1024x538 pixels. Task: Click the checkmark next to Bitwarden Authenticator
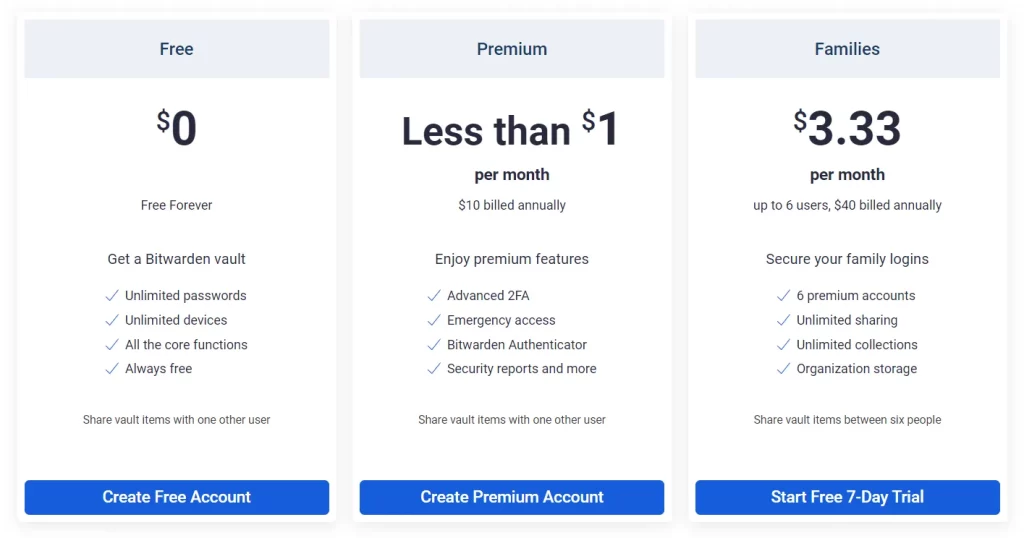point(434,345)
